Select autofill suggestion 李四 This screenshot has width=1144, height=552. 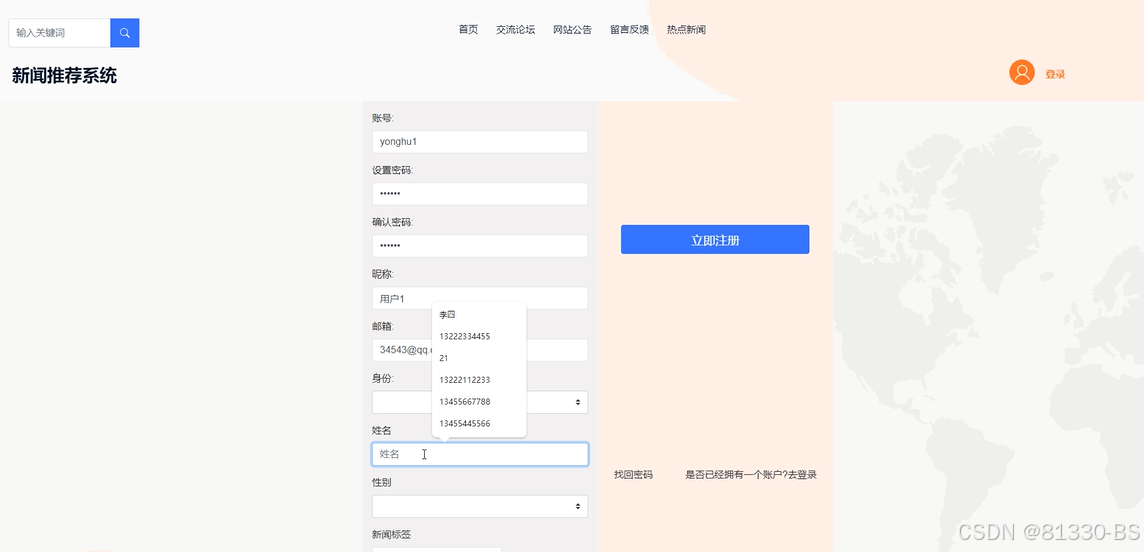pos(479,315)
